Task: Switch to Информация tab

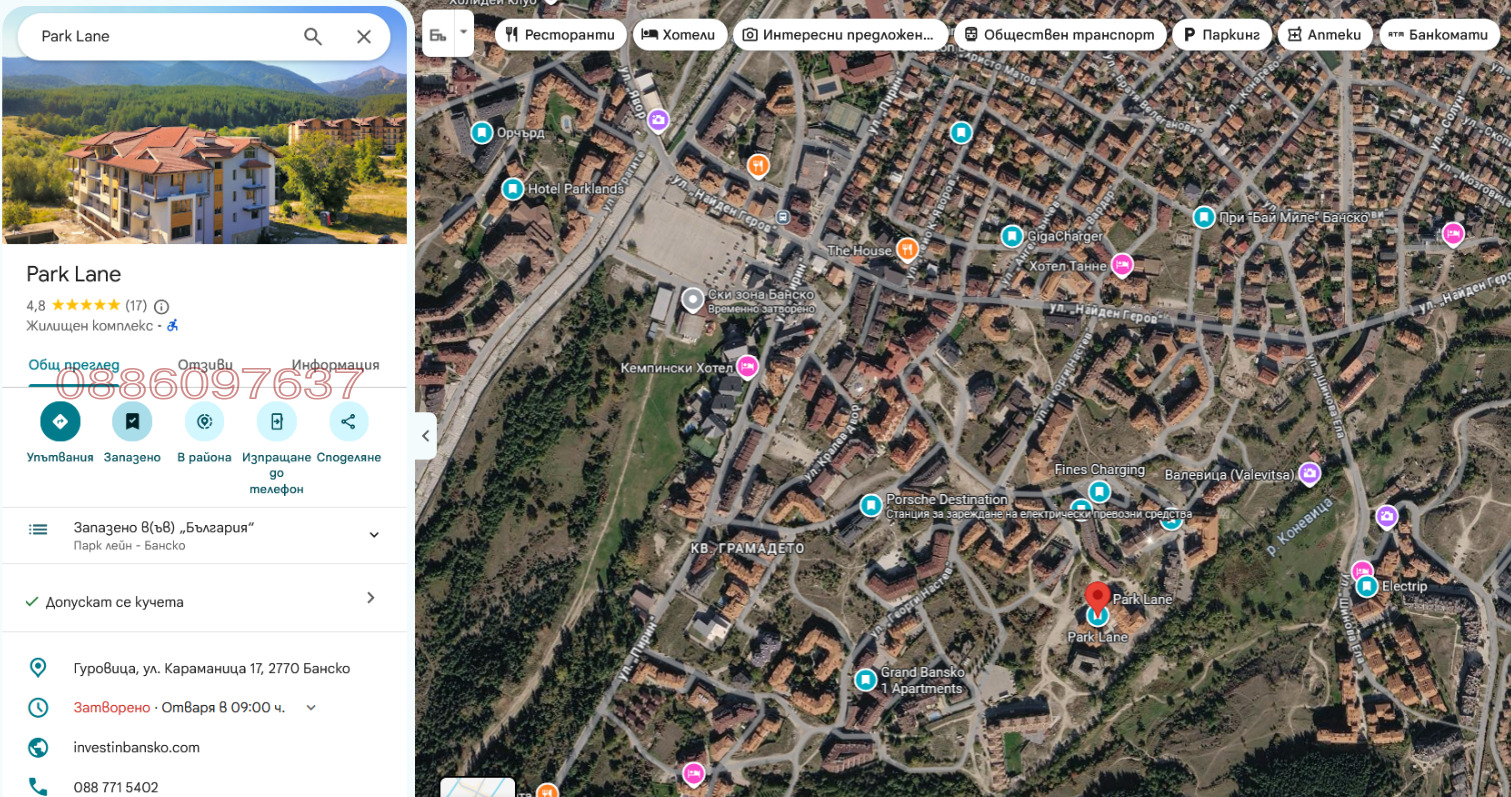Action: click(x=335, y=365)
